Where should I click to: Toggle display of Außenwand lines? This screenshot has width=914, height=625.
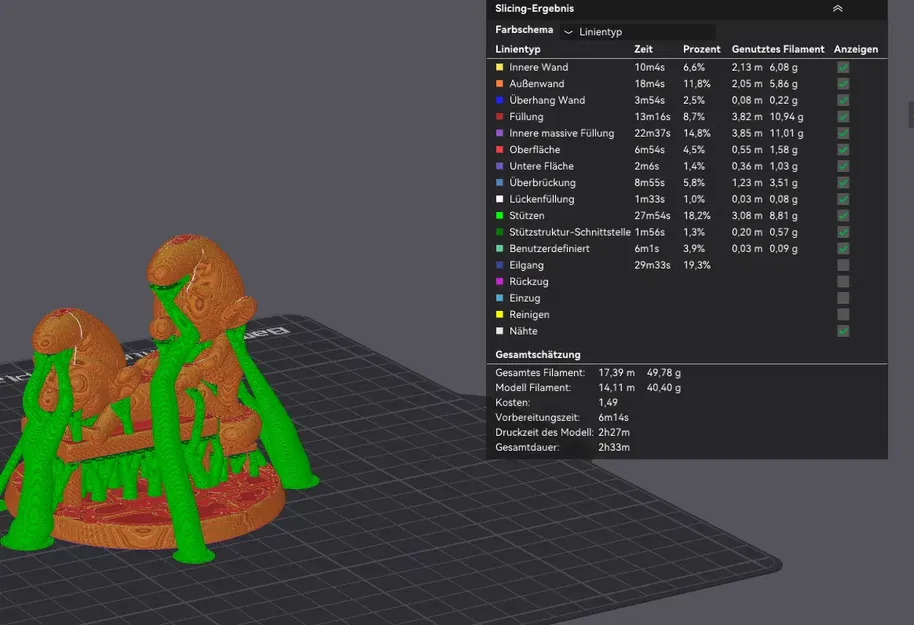tap(843, 83)
